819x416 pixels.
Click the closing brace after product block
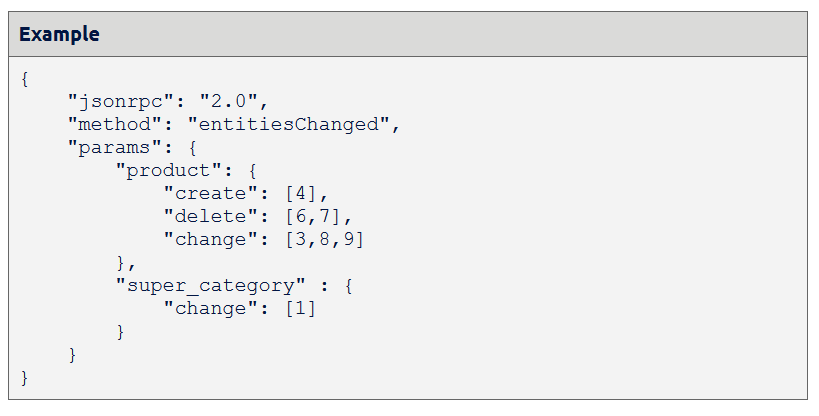121,262
